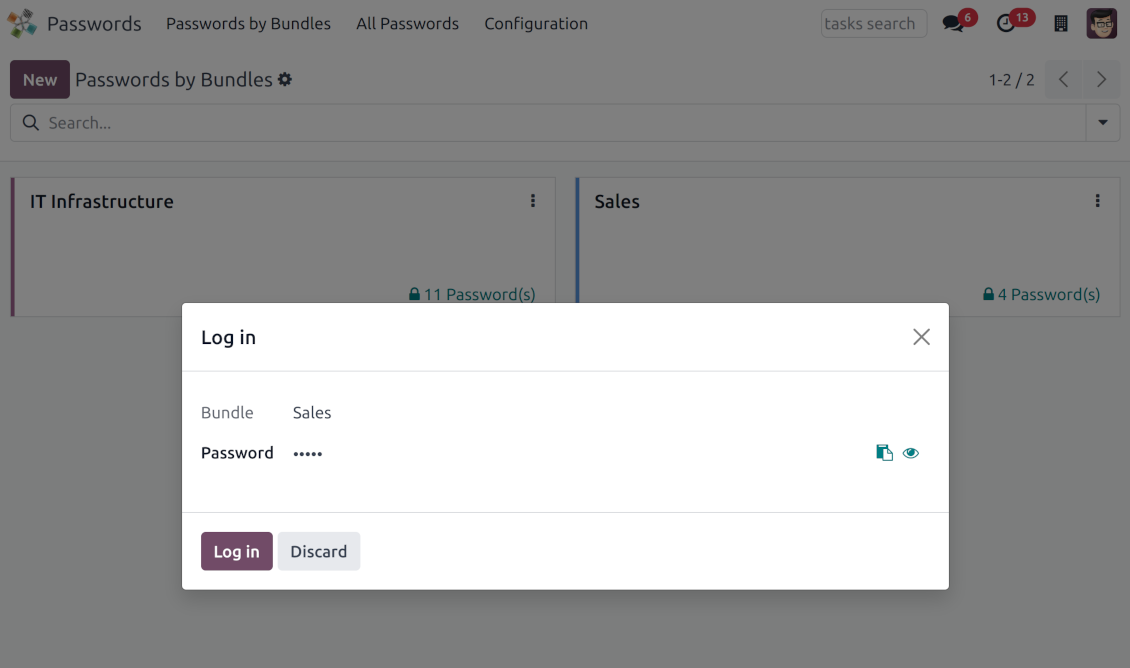
Task: Click the Passwords app logo icon
Action: pos(22,23)
